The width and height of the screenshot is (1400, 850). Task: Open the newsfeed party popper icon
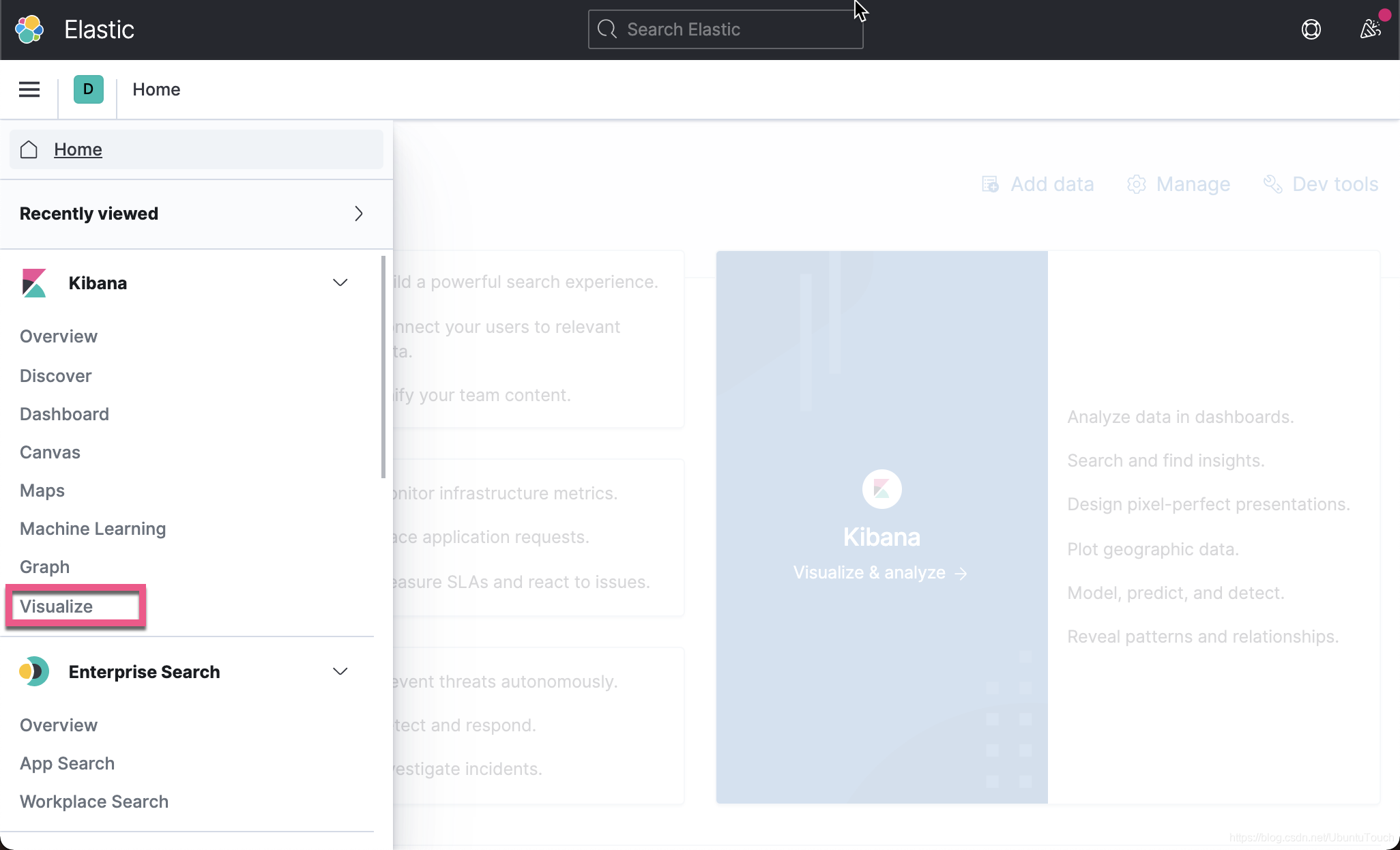[x=1370, y=29]
